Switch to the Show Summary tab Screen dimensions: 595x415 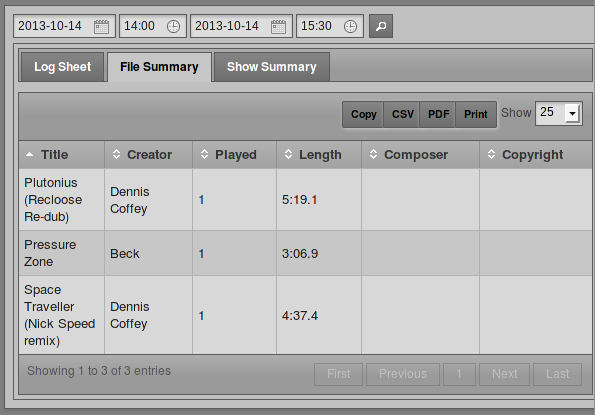pos(272,67)
